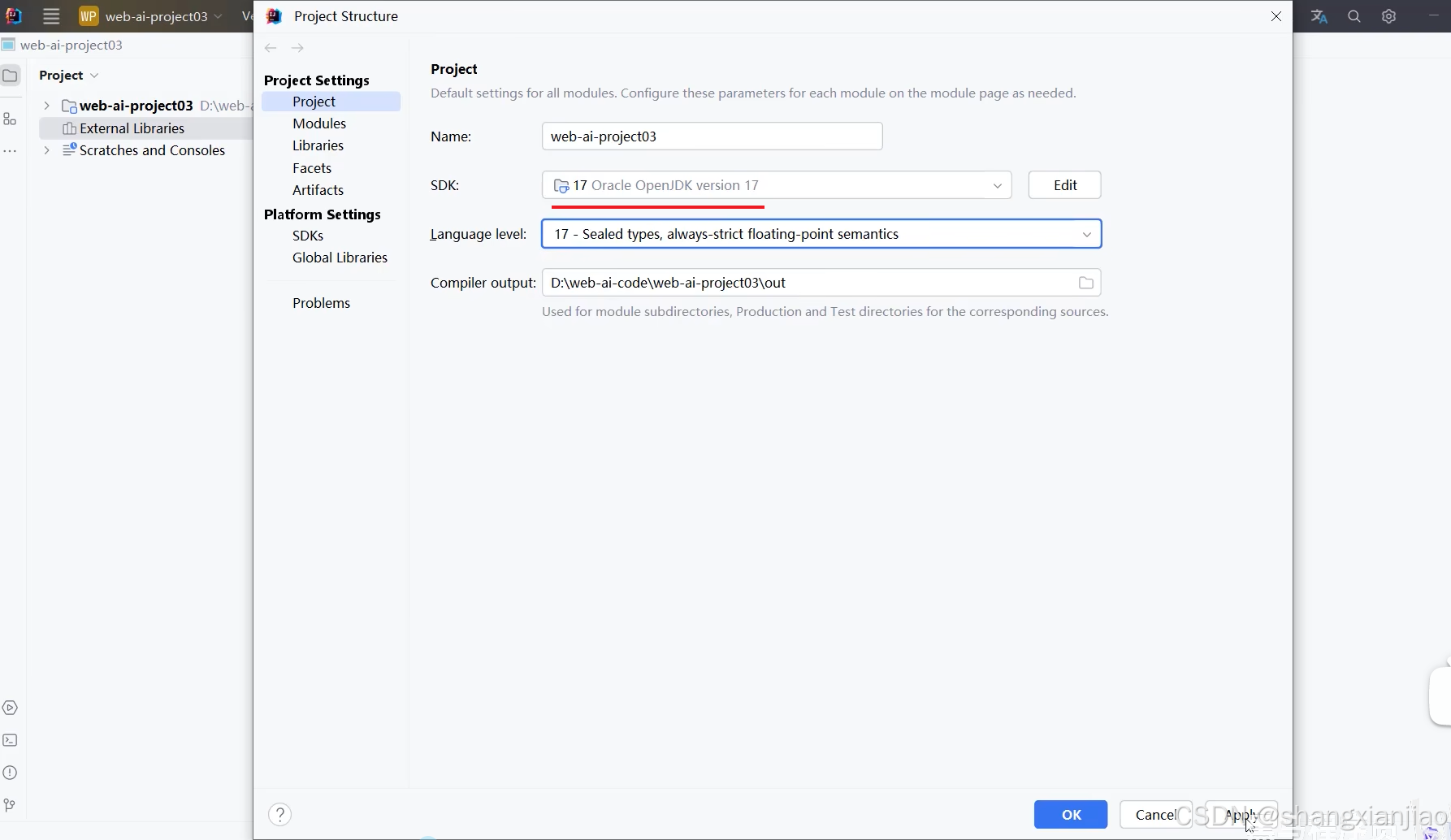
Task: Open Global Libraries settings page
Action: click(x=340, y=258)
